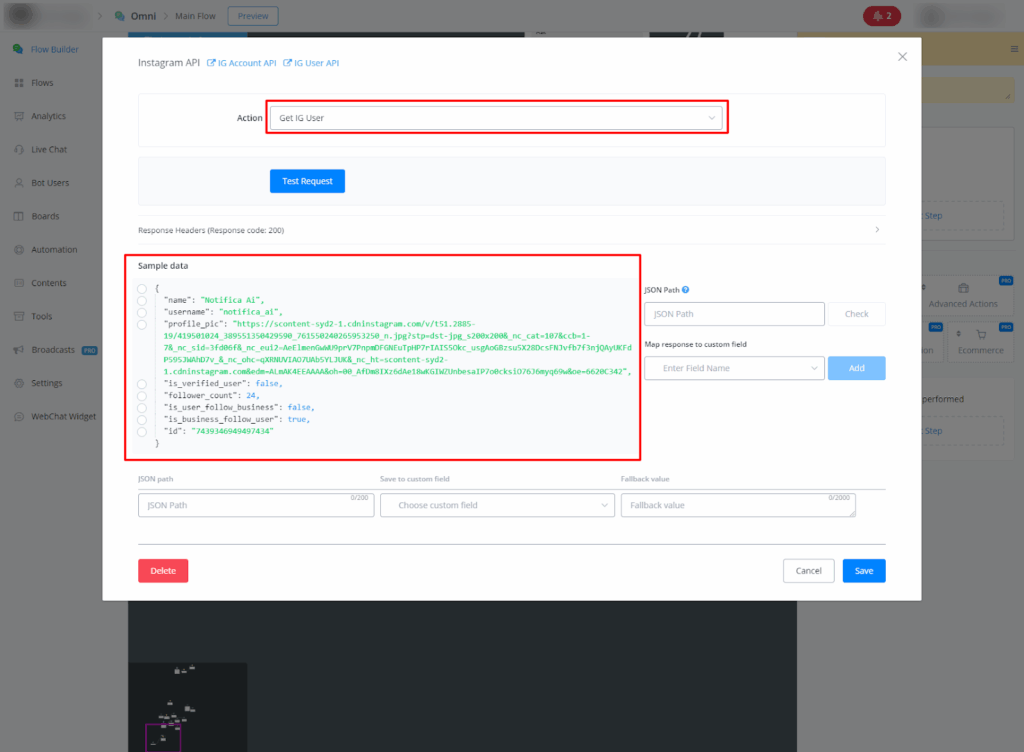Open Settings gear in sidebar

click(x=19, y=383)
